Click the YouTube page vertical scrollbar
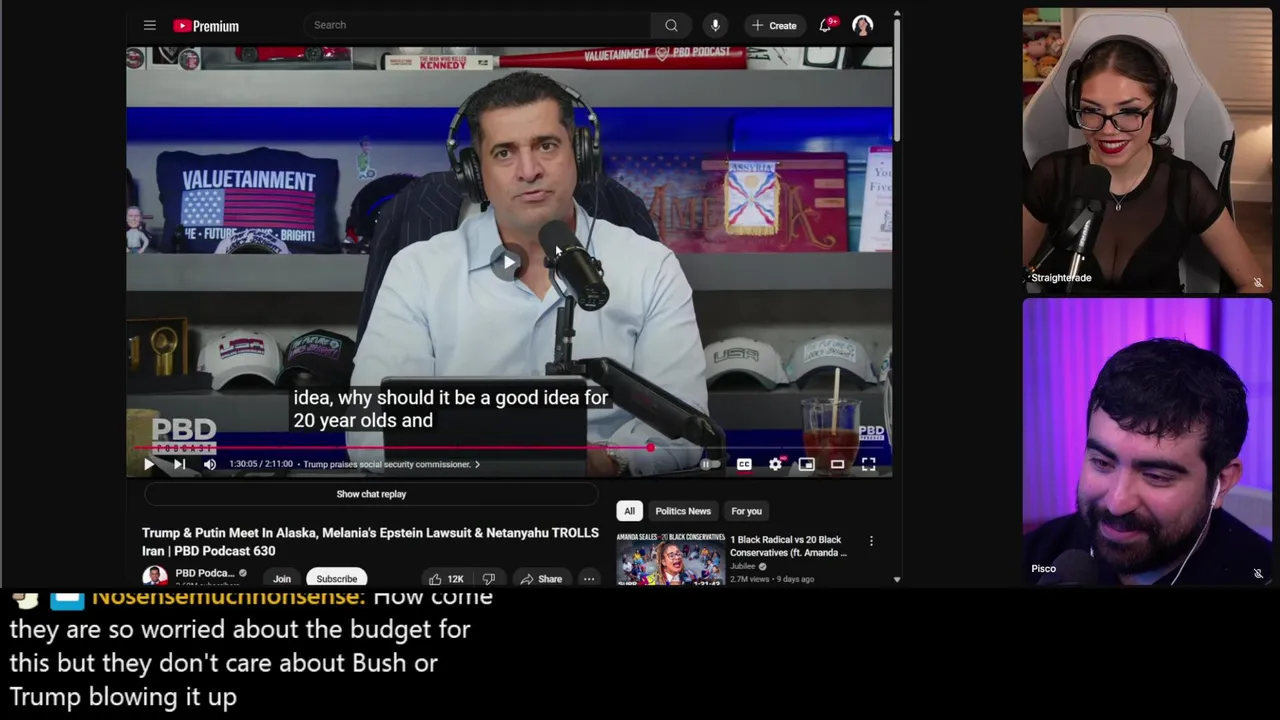 click(897, 80)
